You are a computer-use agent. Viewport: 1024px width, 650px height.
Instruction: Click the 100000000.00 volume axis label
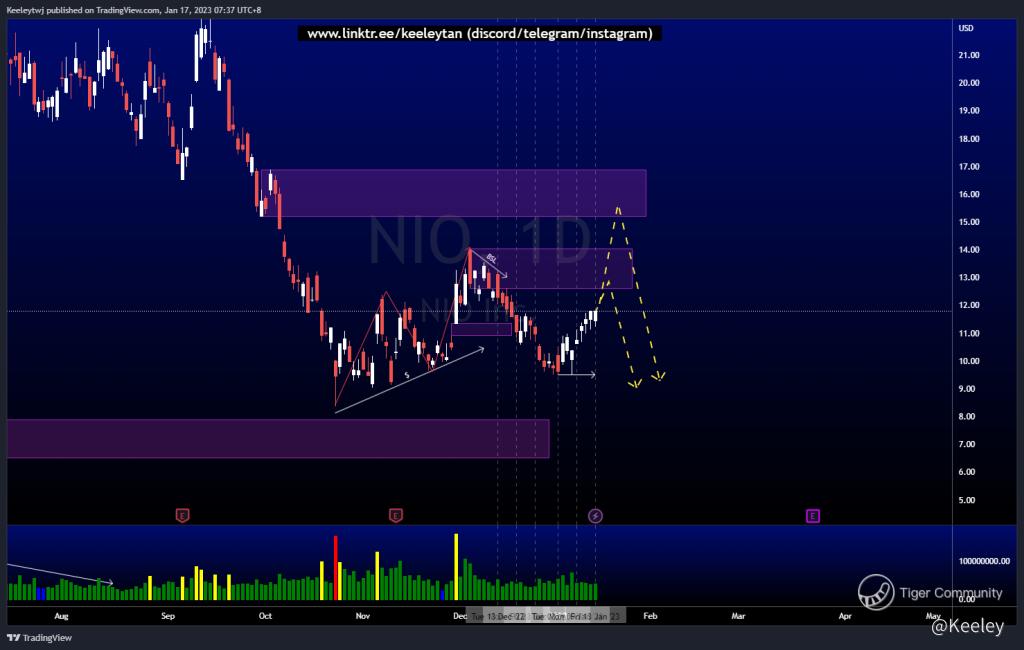pyautogui.click(x=984, y=561)
